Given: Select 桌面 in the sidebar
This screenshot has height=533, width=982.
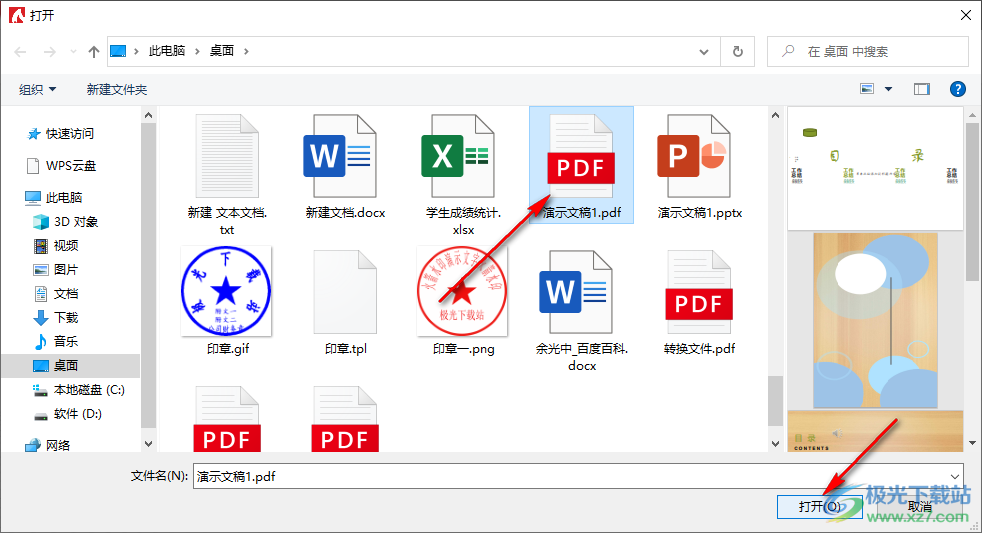Looking at the screenshot, I should 71,366.
